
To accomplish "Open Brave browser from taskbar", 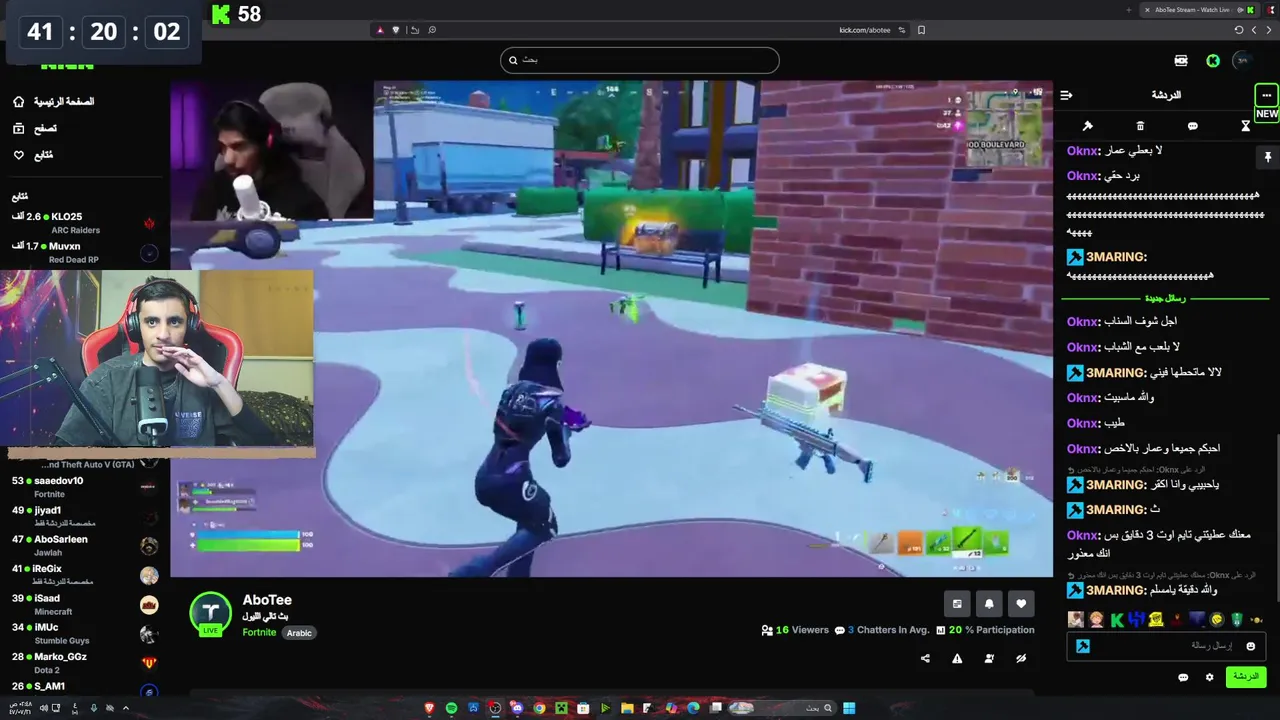I will (430, 708).
